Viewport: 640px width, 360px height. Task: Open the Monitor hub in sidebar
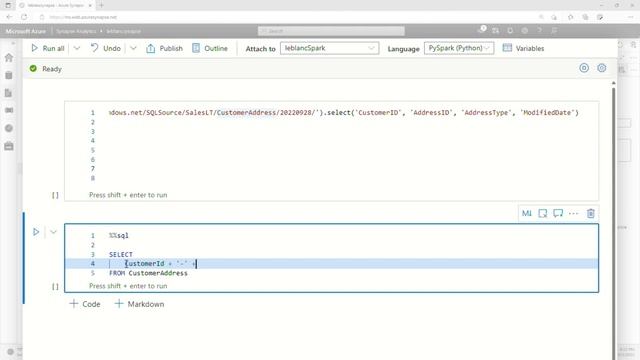point(9,128)
